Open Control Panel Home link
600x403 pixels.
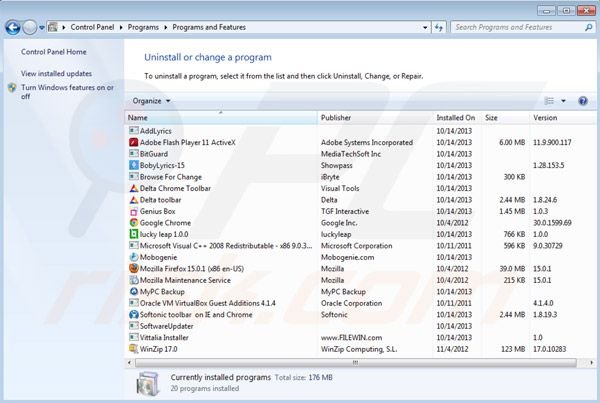[x=54, y=52]
